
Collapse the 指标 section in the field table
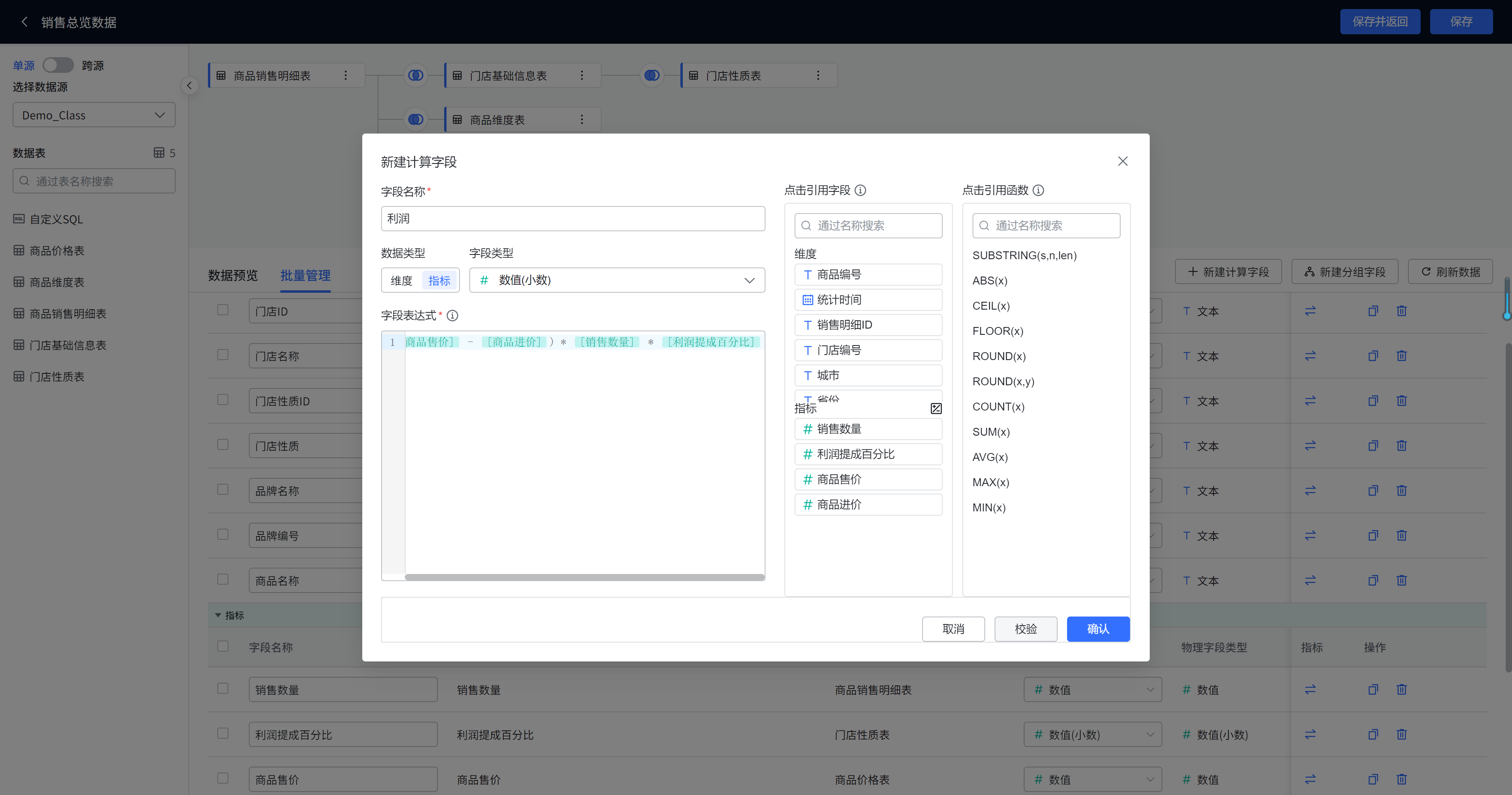218,615
